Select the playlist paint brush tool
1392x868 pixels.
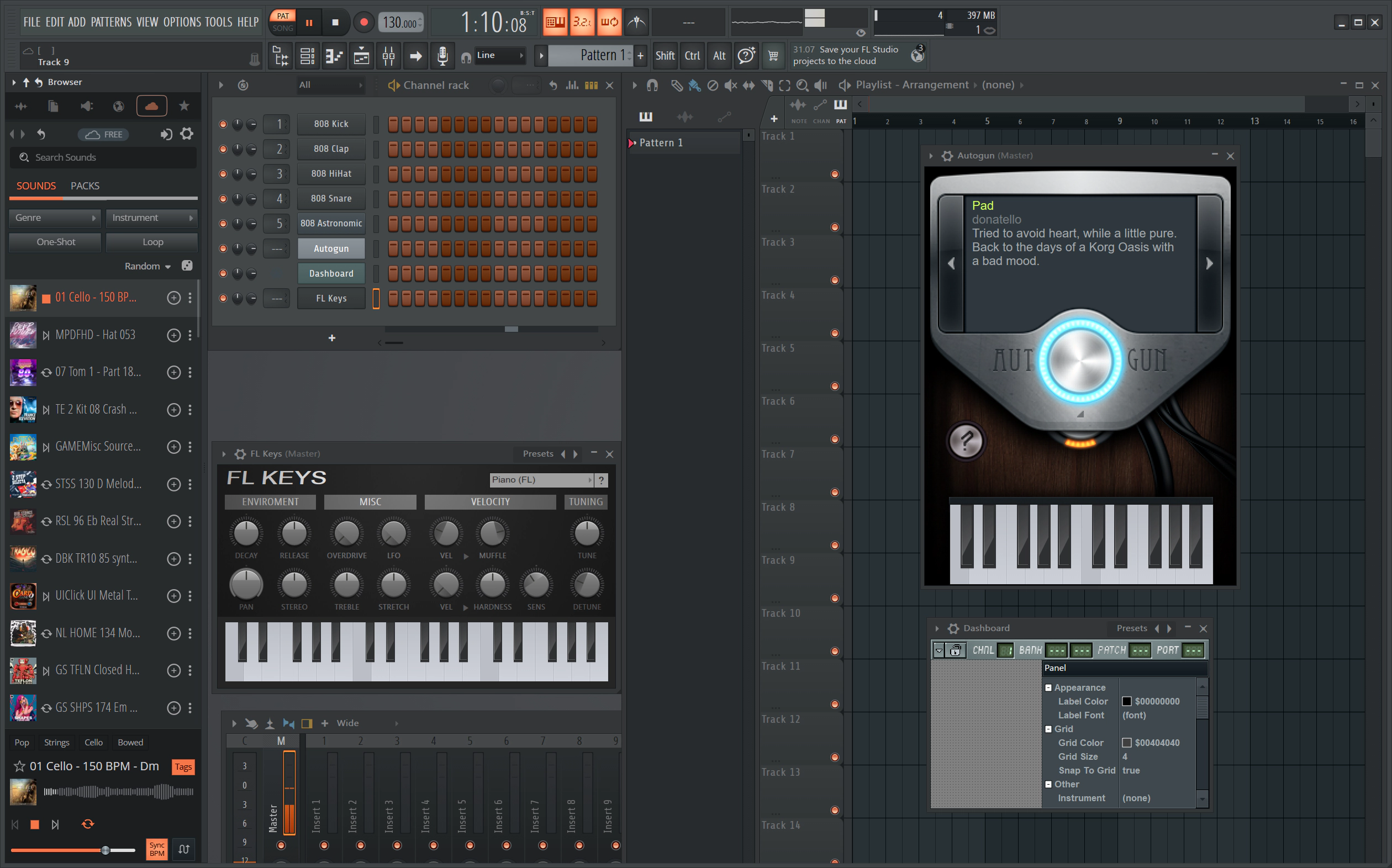pos(694,86)
